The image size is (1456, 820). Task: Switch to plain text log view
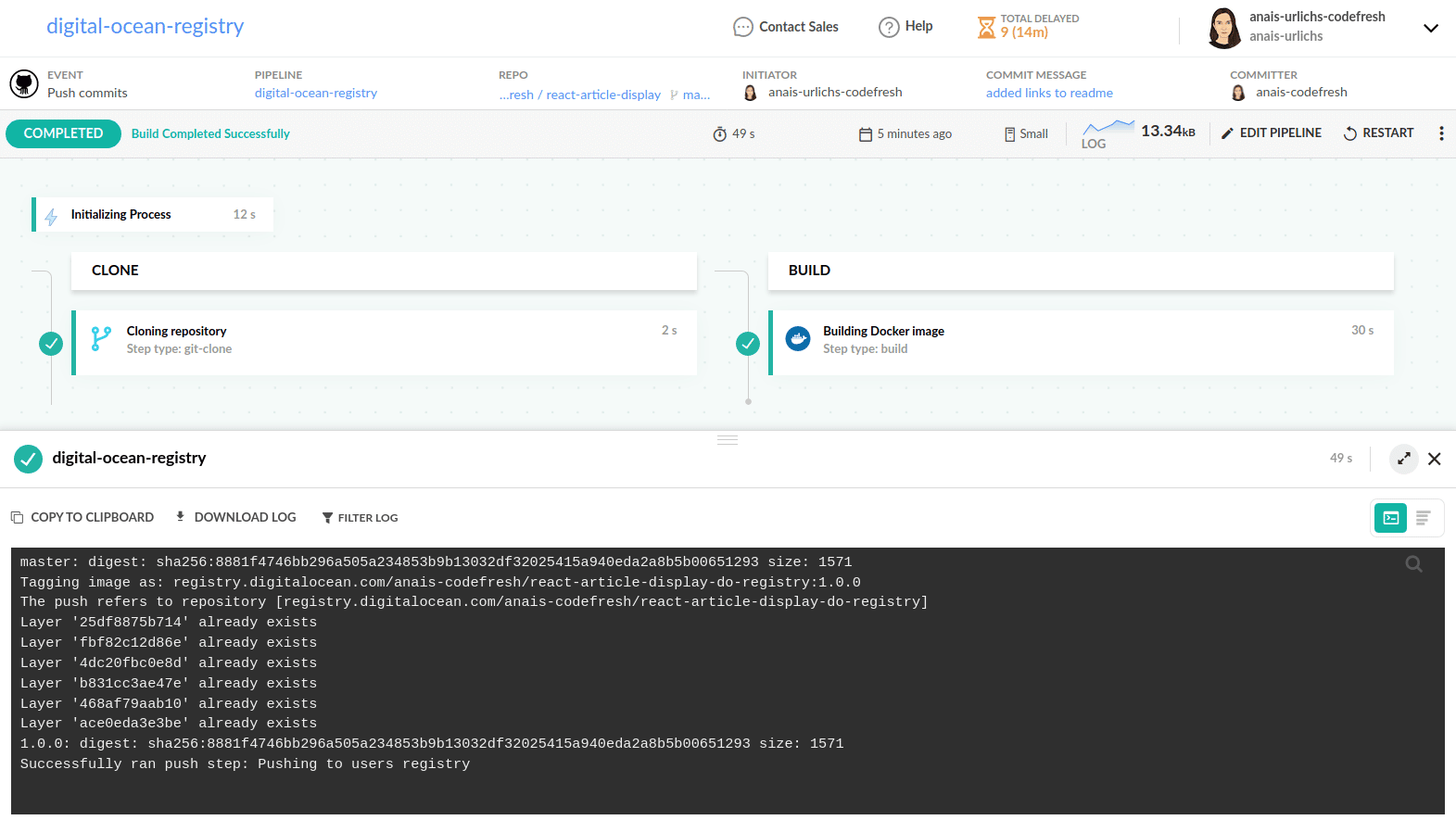[1424, 518]
